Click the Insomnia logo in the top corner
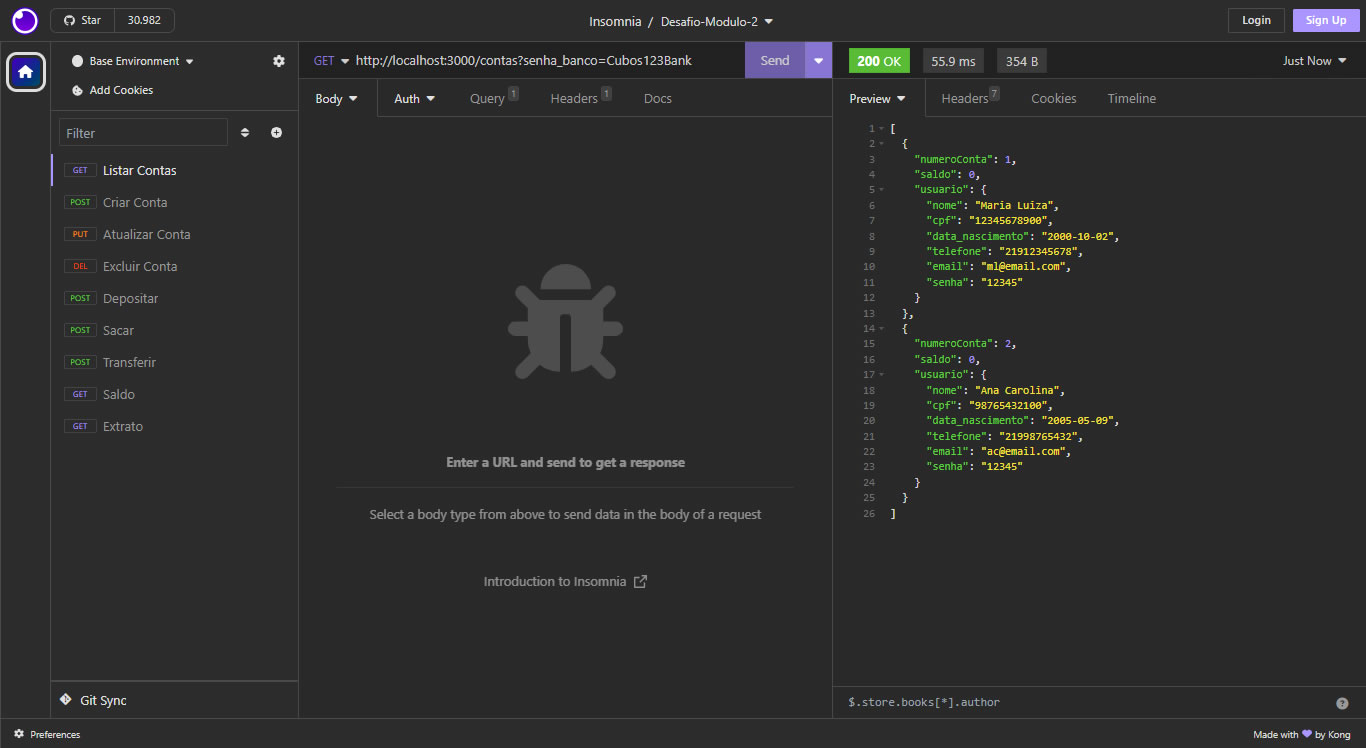1366x748 pixels. point(24,20)
